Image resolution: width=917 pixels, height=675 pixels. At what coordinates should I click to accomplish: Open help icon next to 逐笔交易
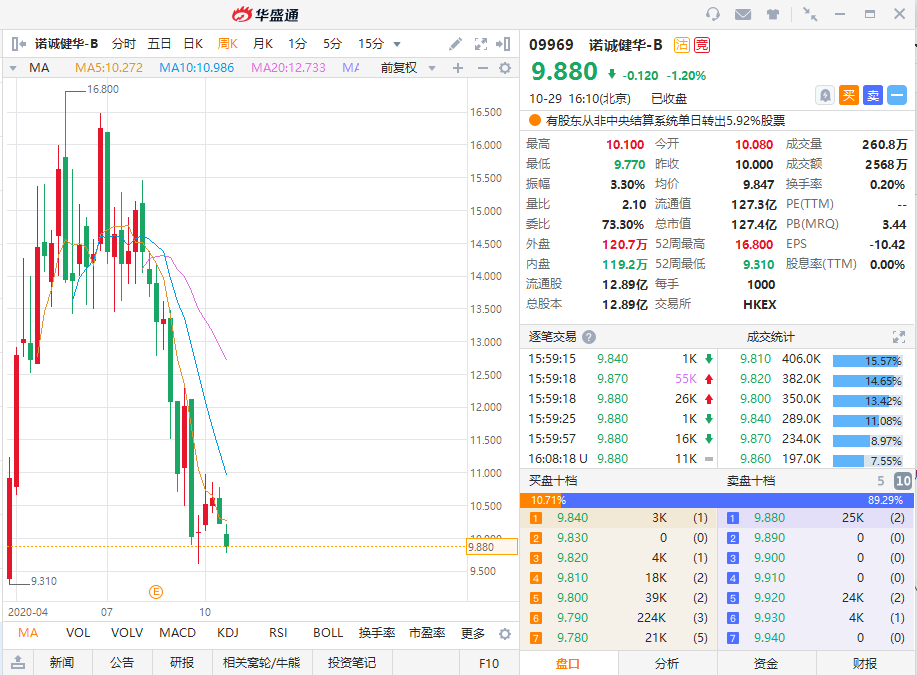(590, 337)
